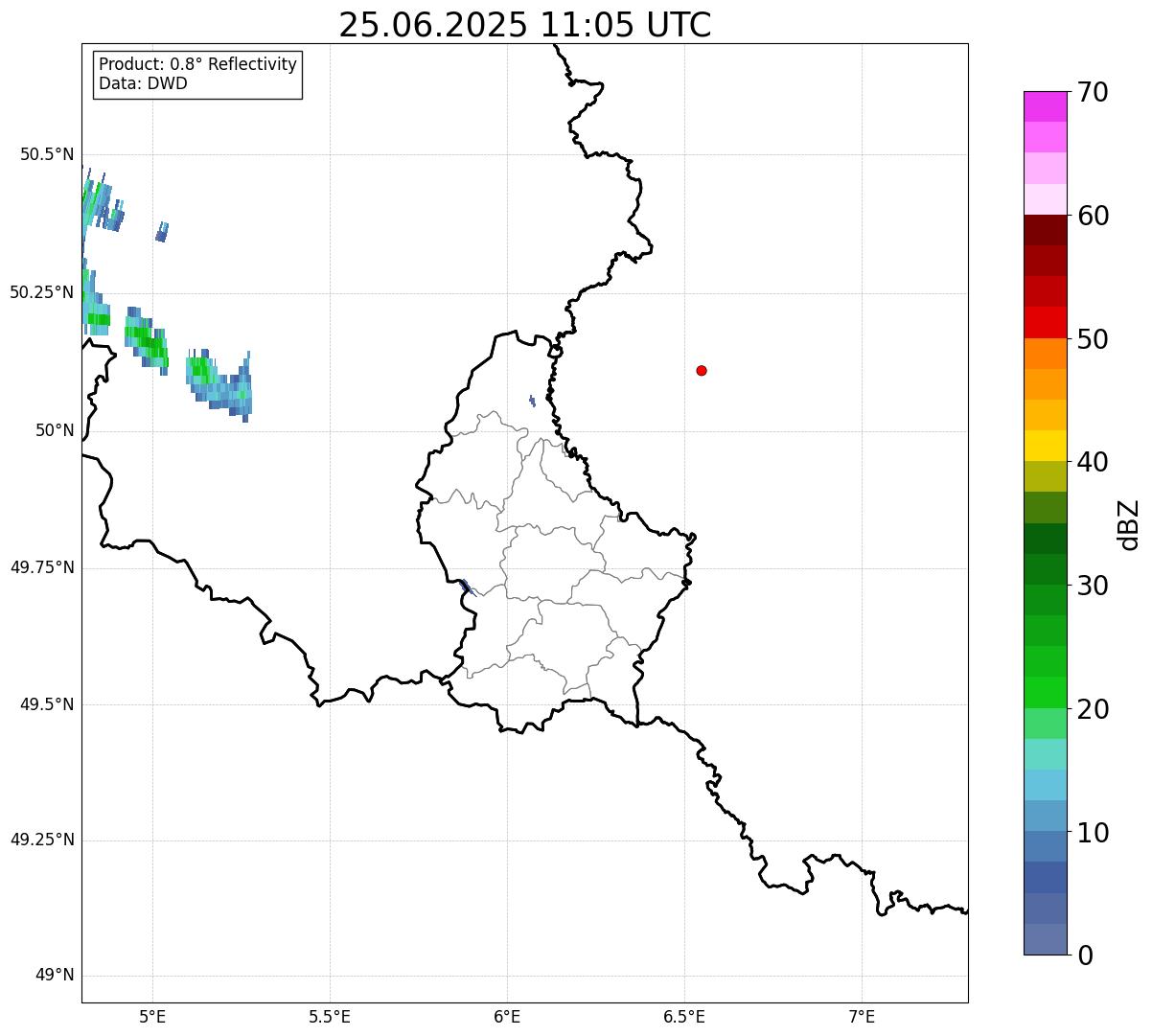This screenshot has height=1036, width=1152.
Task: Click the red location marker dot
Action: [702, 370]
